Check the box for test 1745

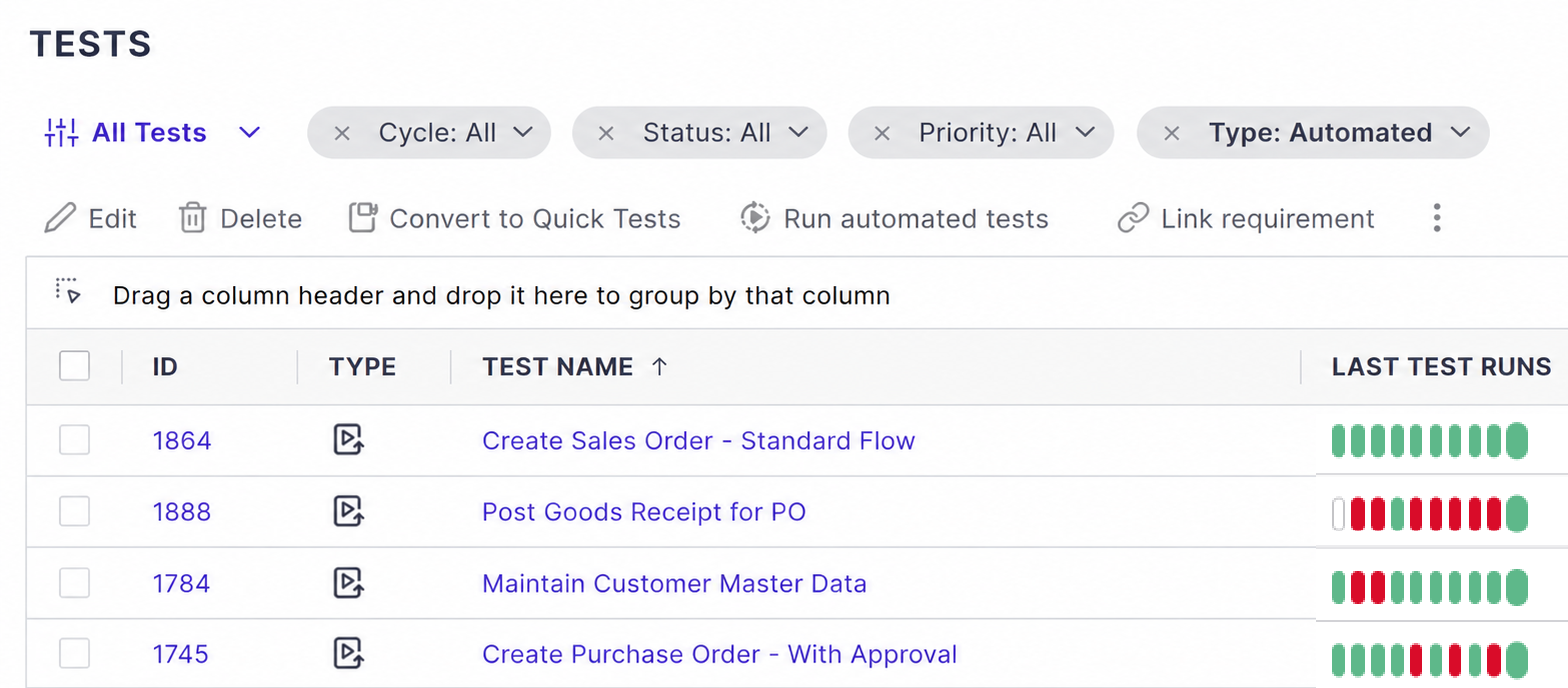(74, 654)
